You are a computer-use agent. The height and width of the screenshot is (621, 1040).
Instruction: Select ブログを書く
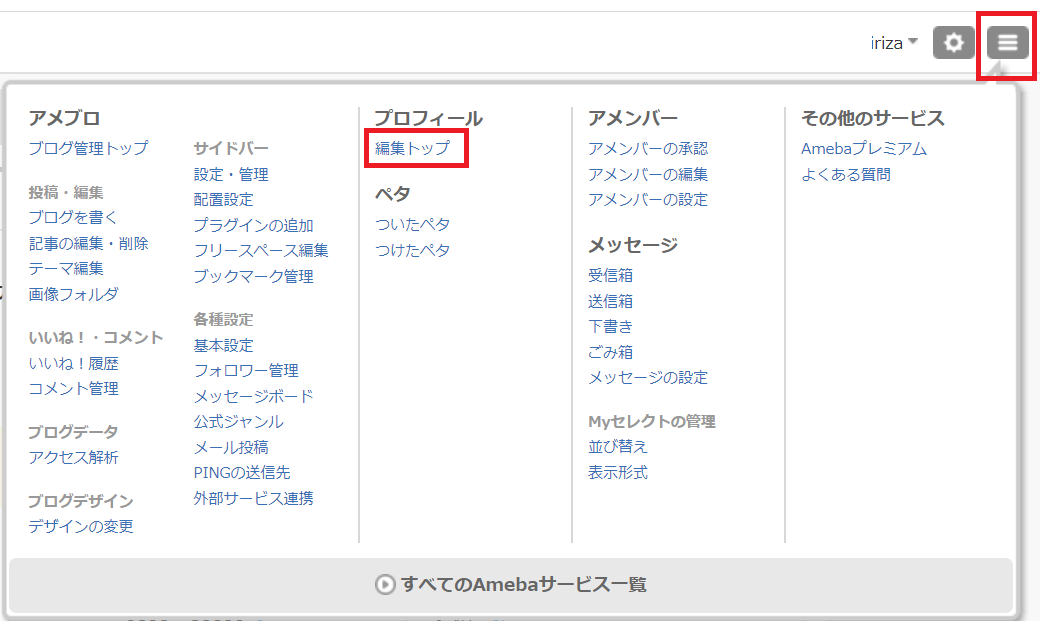pos(73,218)
